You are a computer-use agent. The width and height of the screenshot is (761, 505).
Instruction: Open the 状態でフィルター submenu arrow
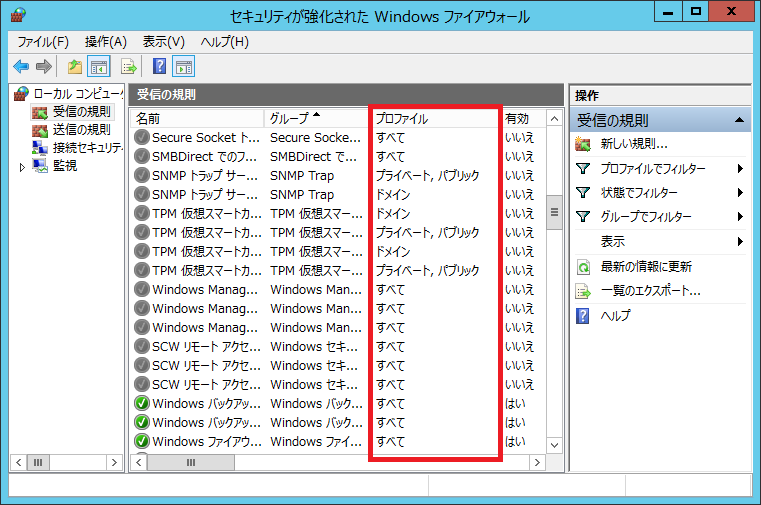pos(740,193)
